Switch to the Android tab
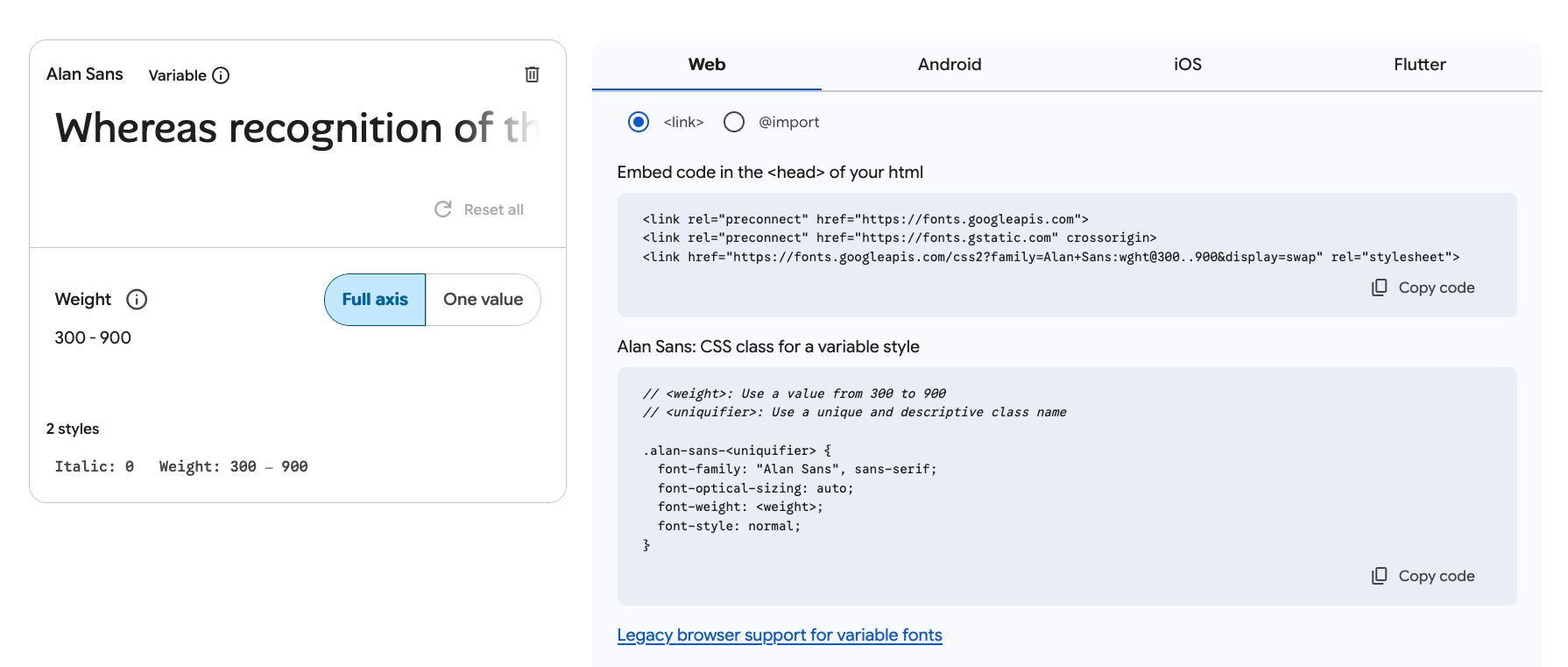 (950, 65)
